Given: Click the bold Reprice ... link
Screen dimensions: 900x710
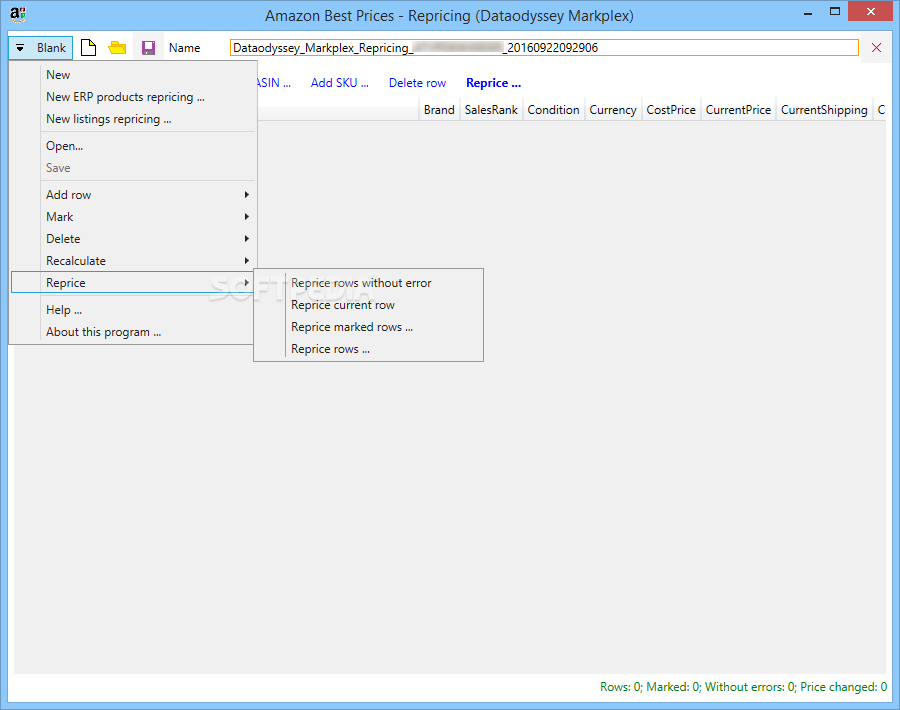Looking at the screenshot, I should (494, 83).
